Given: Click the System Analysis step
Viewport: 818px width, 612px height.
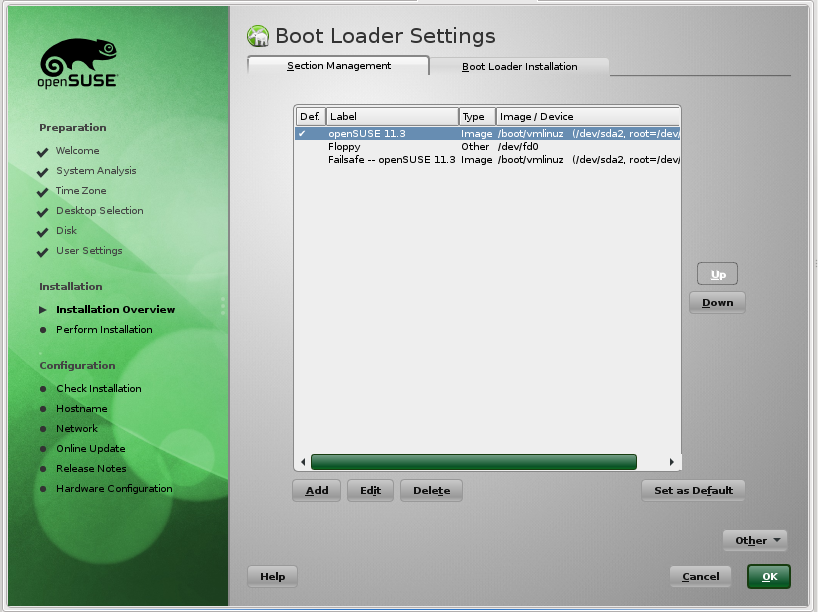Looking at the screenshot, I should [96, 171].
